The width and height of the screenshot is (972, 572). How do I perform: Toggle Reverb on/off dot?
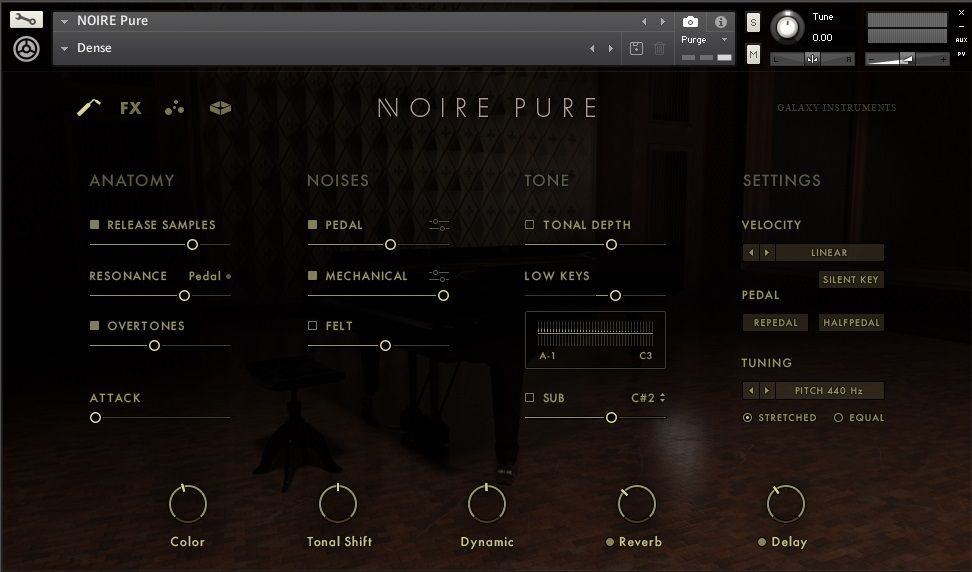[x=610, y=542]
